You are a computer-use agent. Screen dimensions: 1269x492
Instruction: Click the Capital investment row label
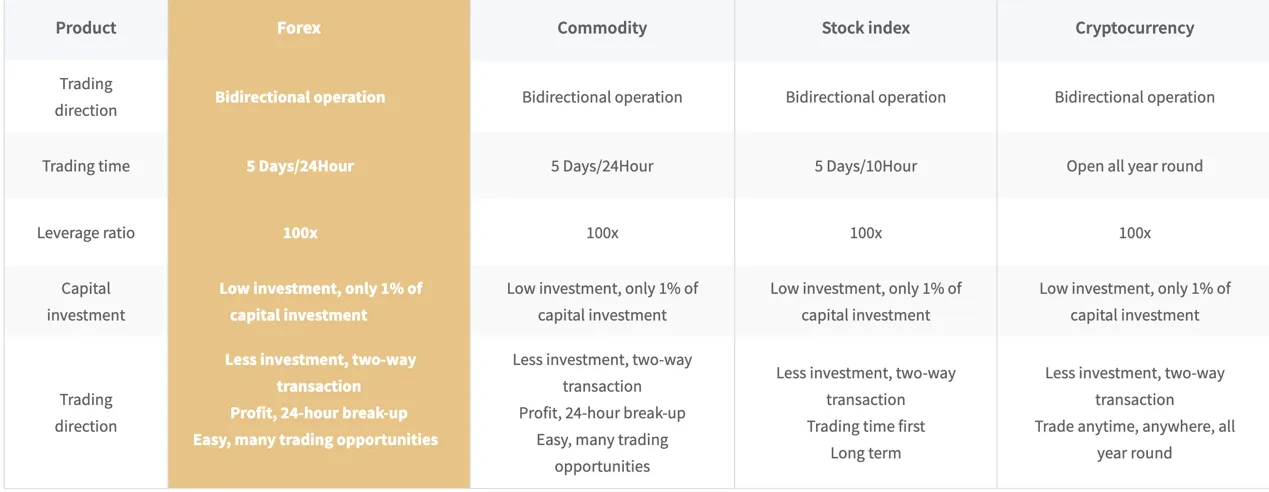[x=86, y=301]
